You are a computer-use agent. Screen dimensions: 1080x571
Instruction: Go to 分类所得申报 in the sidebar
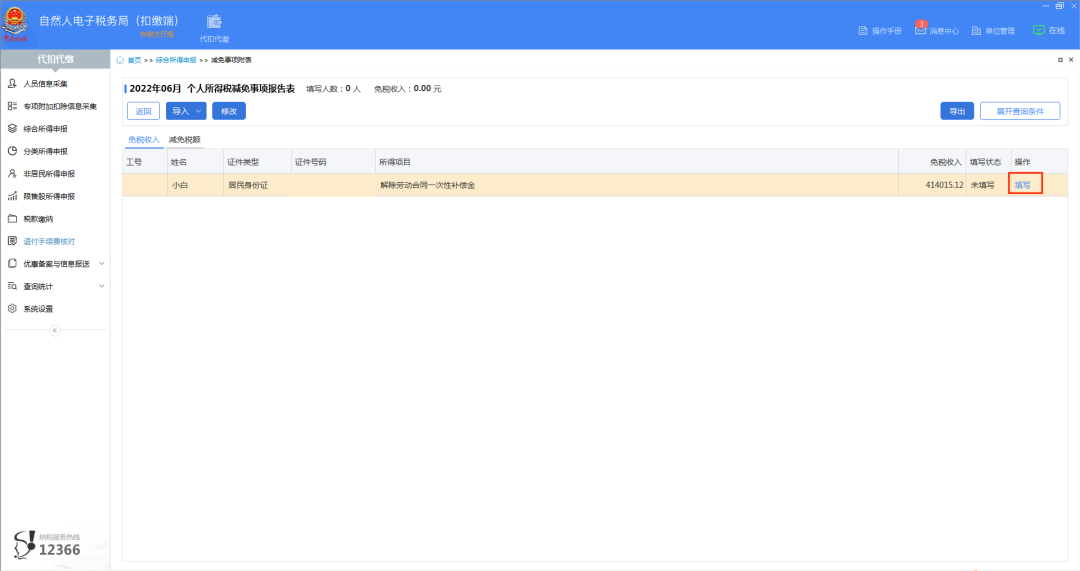[x=45, y=151]
